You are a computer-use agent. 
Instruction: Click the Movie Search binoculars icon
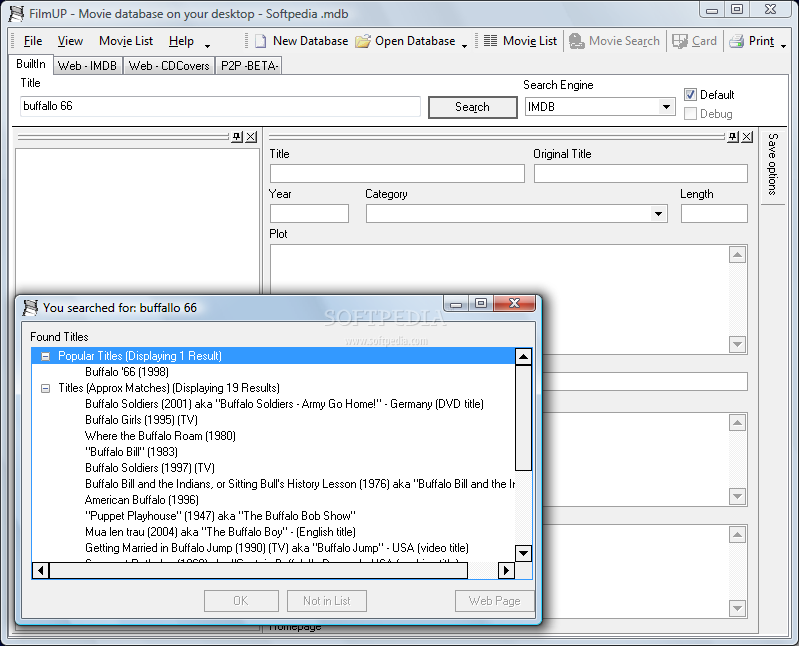click(x=576, y=41)
